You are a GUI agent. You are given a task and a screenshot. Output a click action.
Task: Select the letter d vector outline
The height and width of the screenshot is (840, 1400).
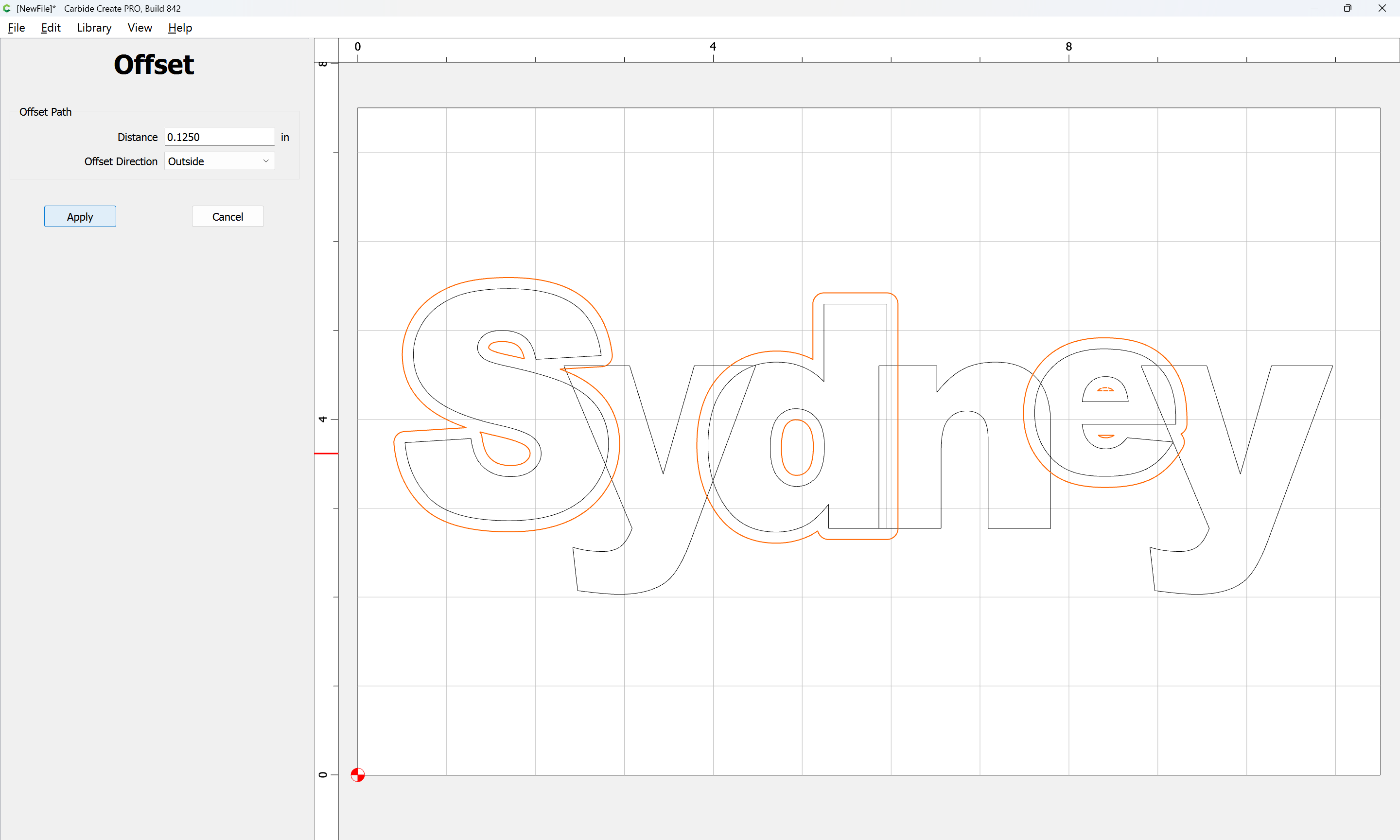coord(824,340)
